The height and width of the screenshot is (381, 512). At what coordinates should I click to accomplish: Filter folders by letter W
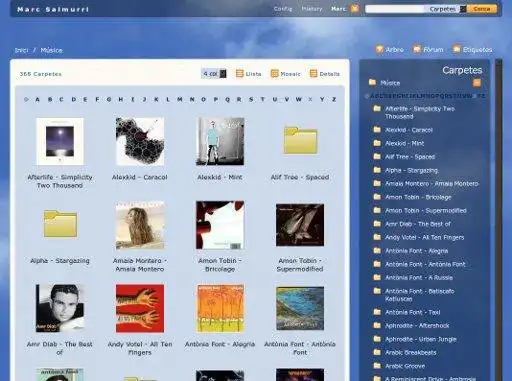(x=299, y=99)
